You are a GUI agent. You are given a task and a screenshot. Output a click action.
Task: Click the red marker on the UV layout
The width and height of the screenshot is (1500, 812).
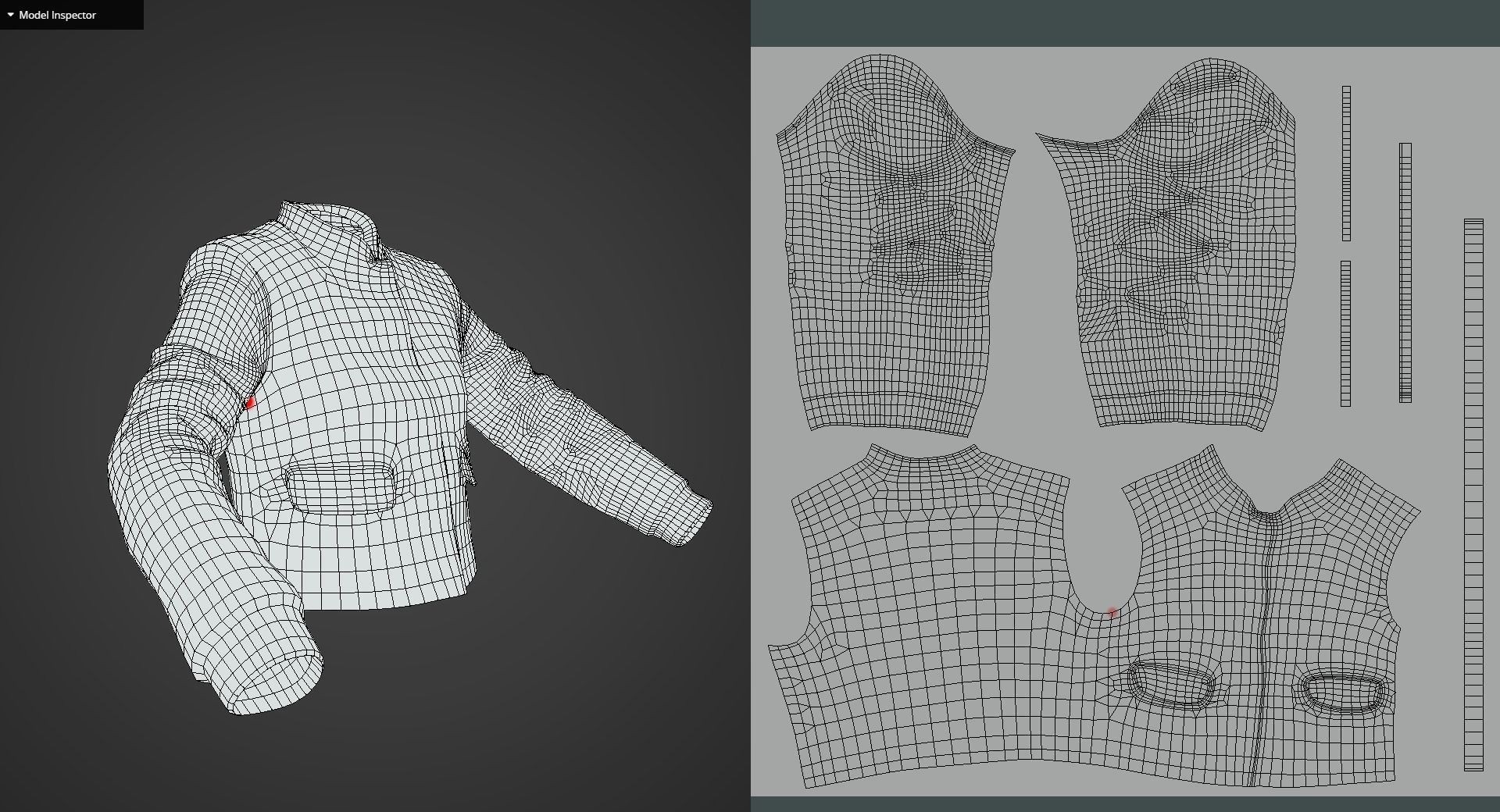tap(1113, 614)
